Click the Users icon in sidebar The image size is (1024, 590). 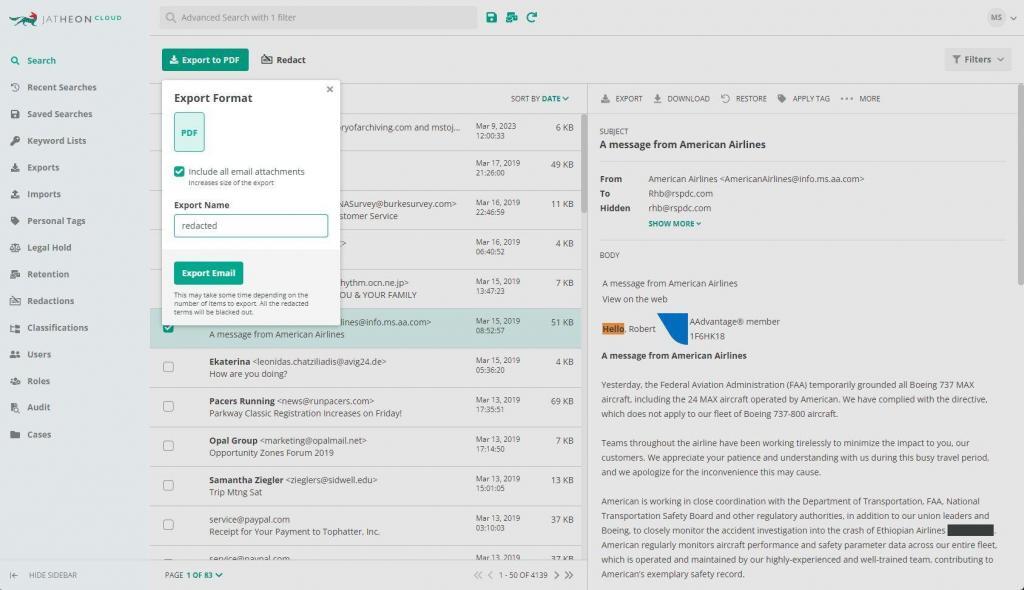tap(15, 354)
